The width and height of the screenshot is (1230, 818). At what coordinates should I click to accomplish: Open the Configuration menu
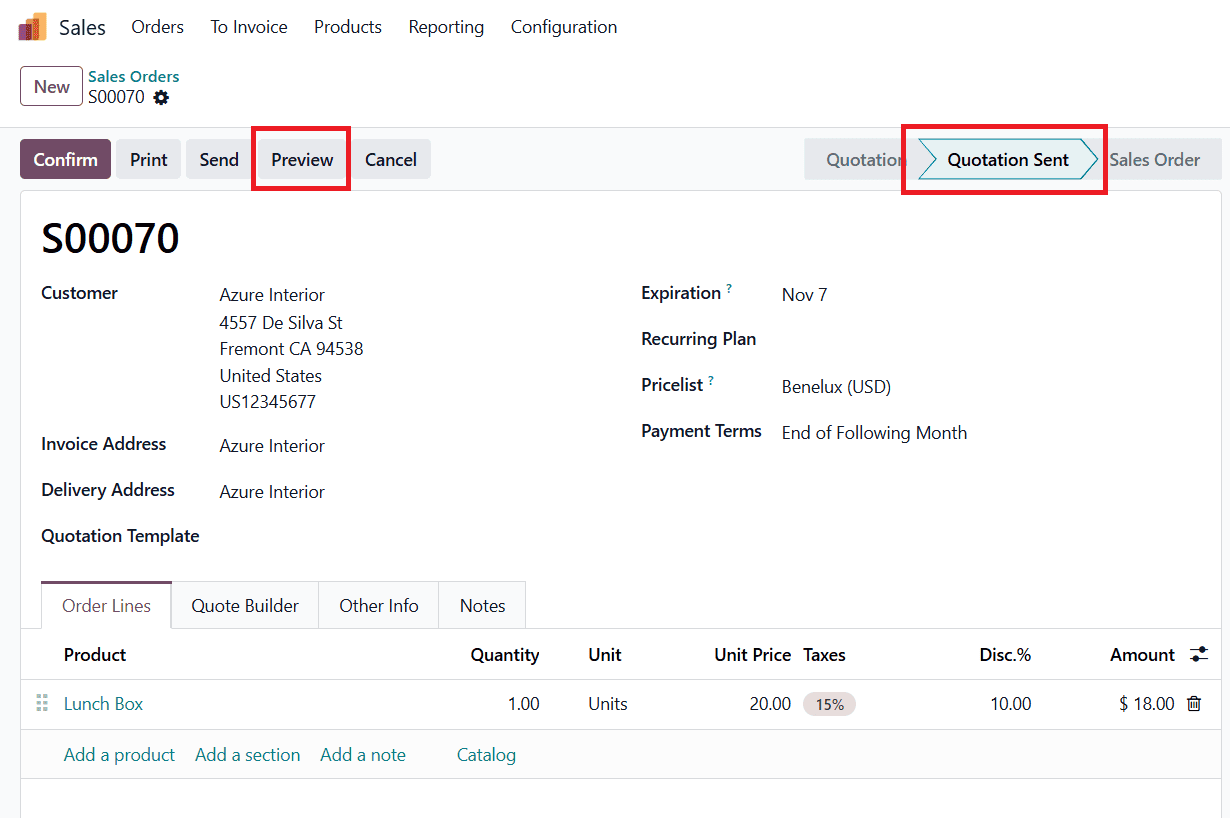(x=564, y=27)
